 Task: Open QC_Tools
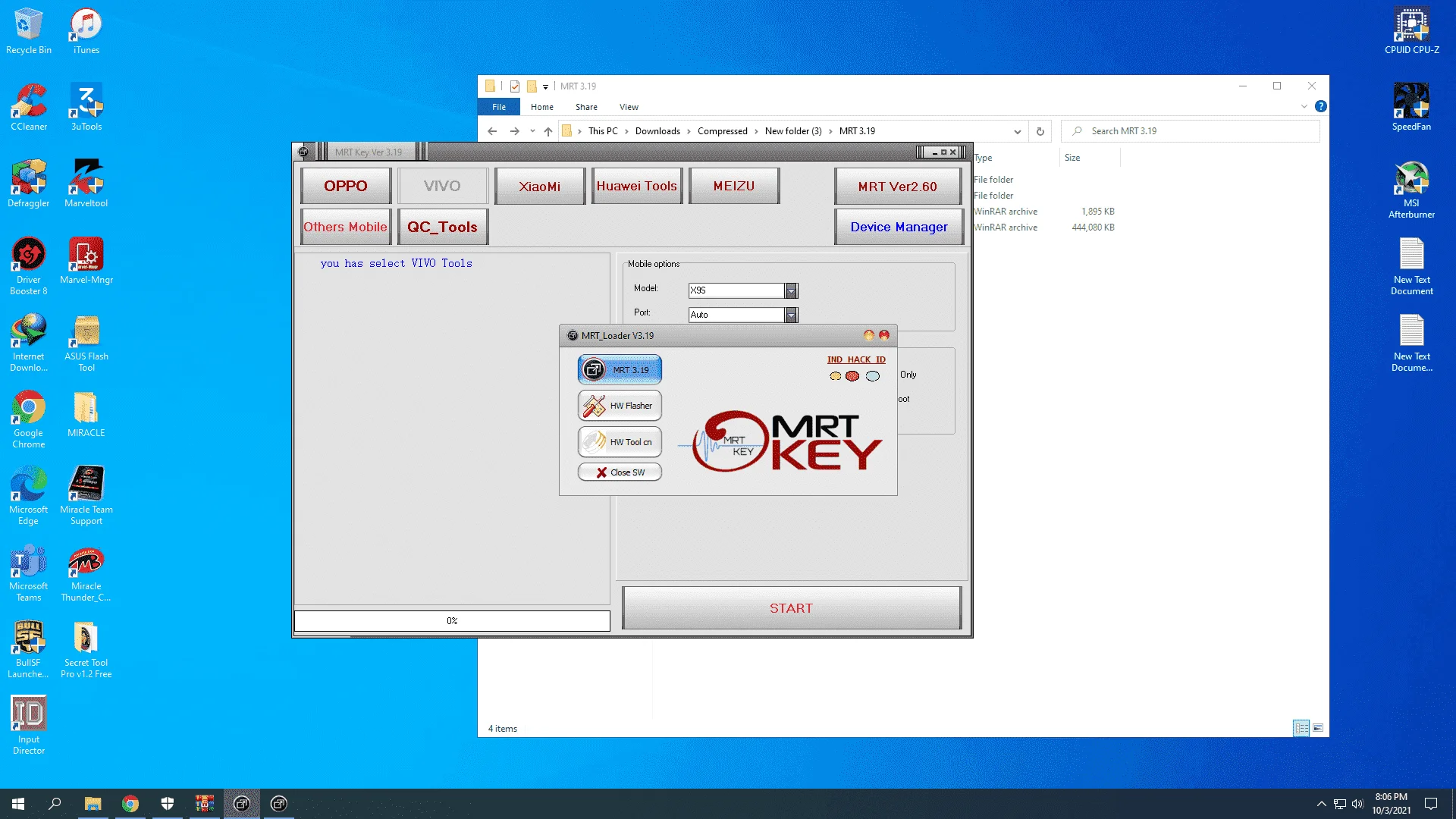click(442, 227)
